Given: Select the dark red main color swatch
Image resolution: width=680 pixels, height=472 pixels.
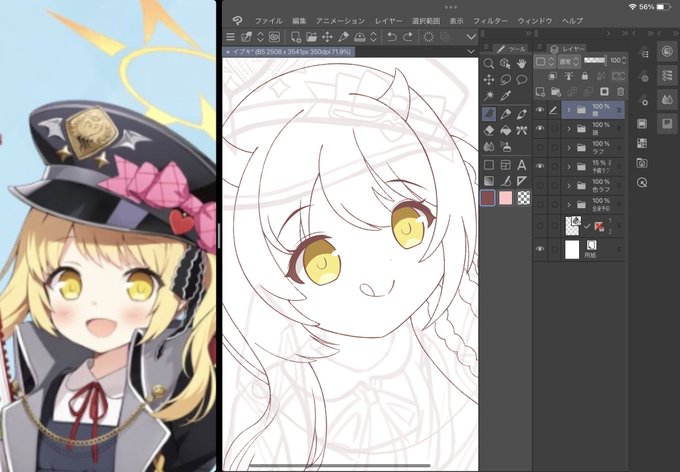Looking at the screenshot, I should point(488,199).
